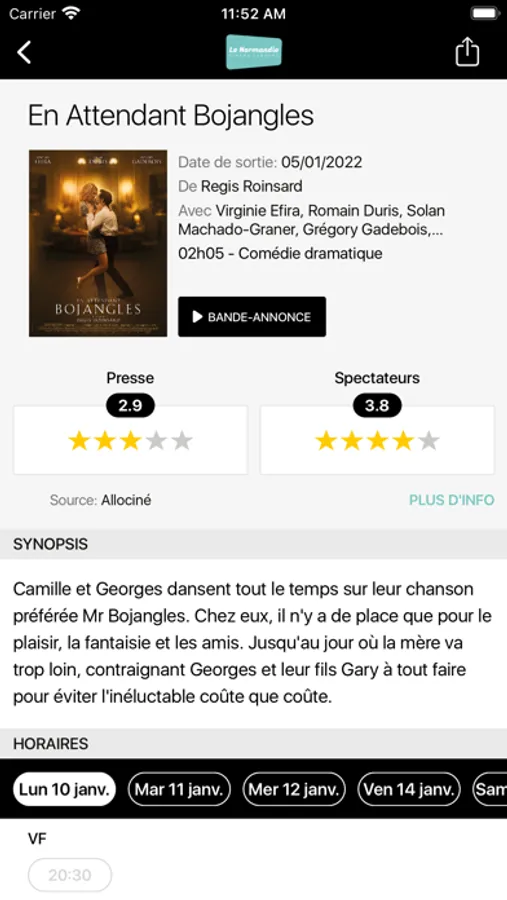Image resolution: width=507 pixels, height=900 pixels.
Task: Tap the 3.8 spectators score badge
Action: pyautogui.click(x=377, y=406)
